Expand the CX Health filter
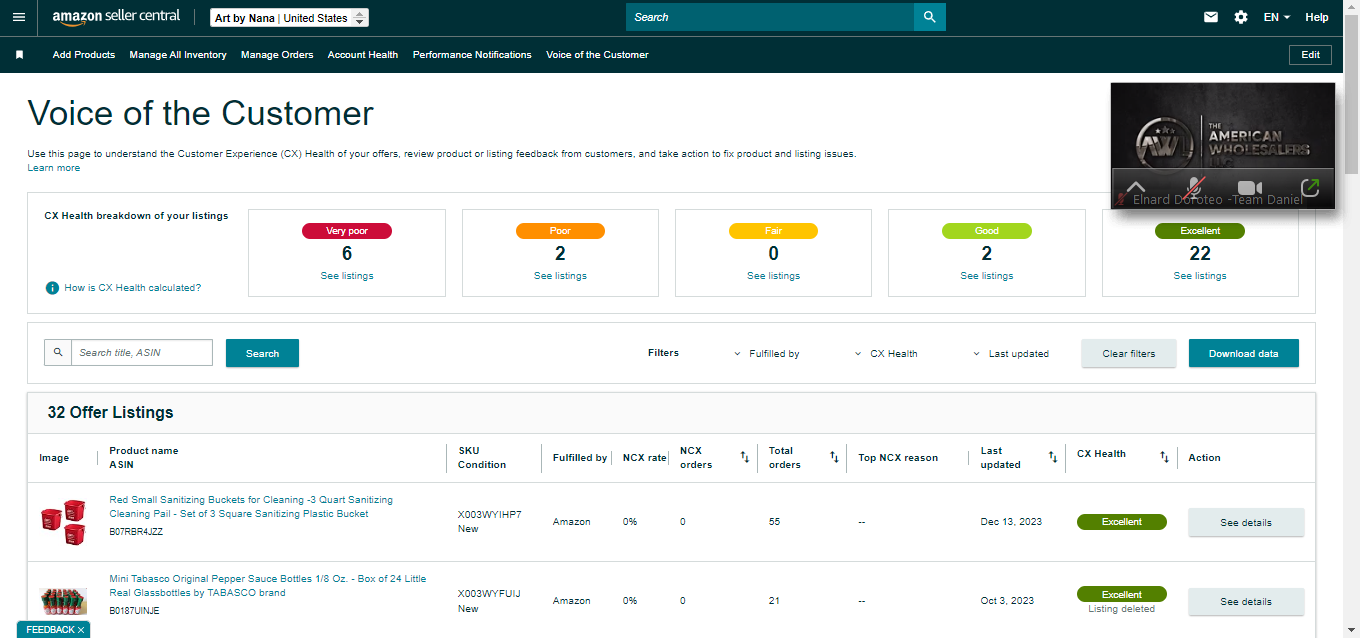The height and width of the screenshot is (638, 1360). click(886, 353)
